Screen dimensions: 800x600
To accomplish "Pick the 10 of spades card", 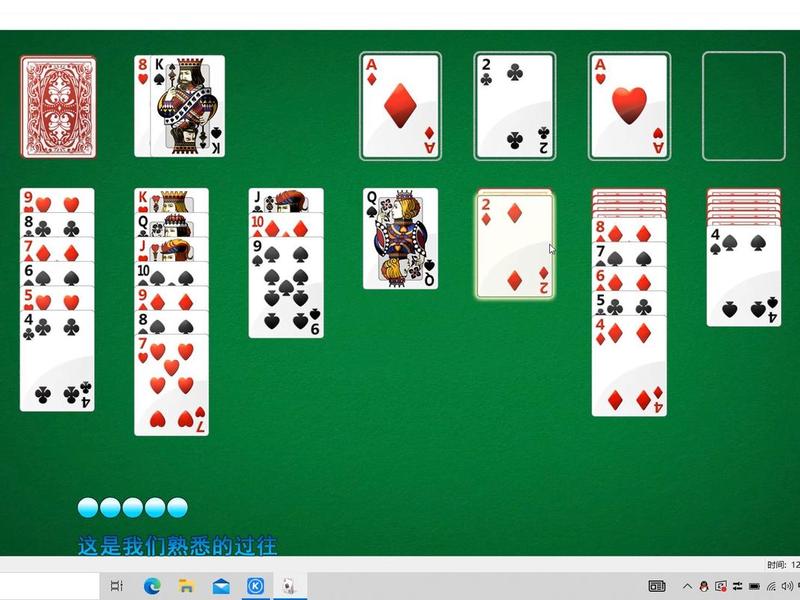I will [171, 273].
